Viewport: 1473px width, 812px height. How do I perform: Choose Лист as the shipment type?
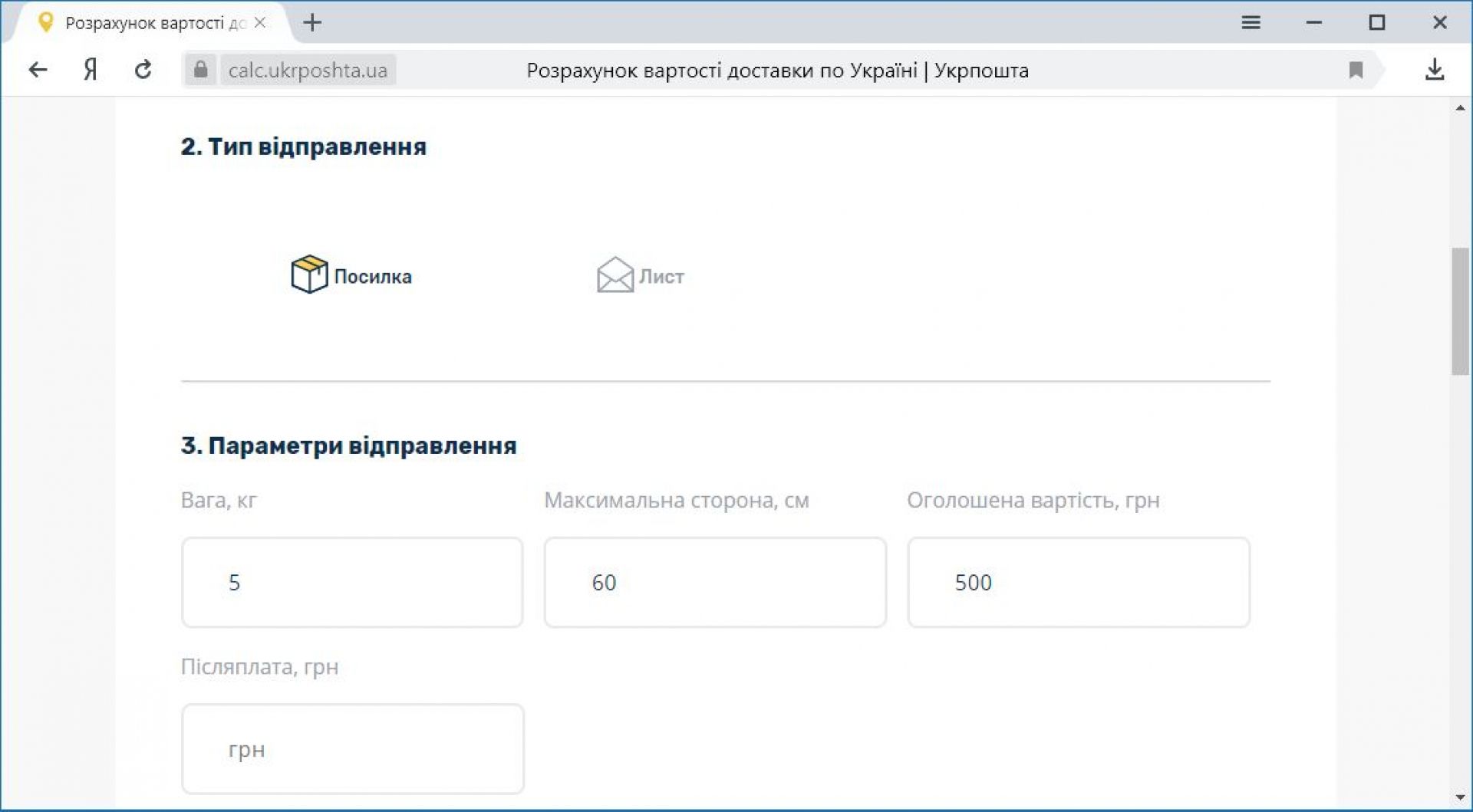[x=641, y=275]
